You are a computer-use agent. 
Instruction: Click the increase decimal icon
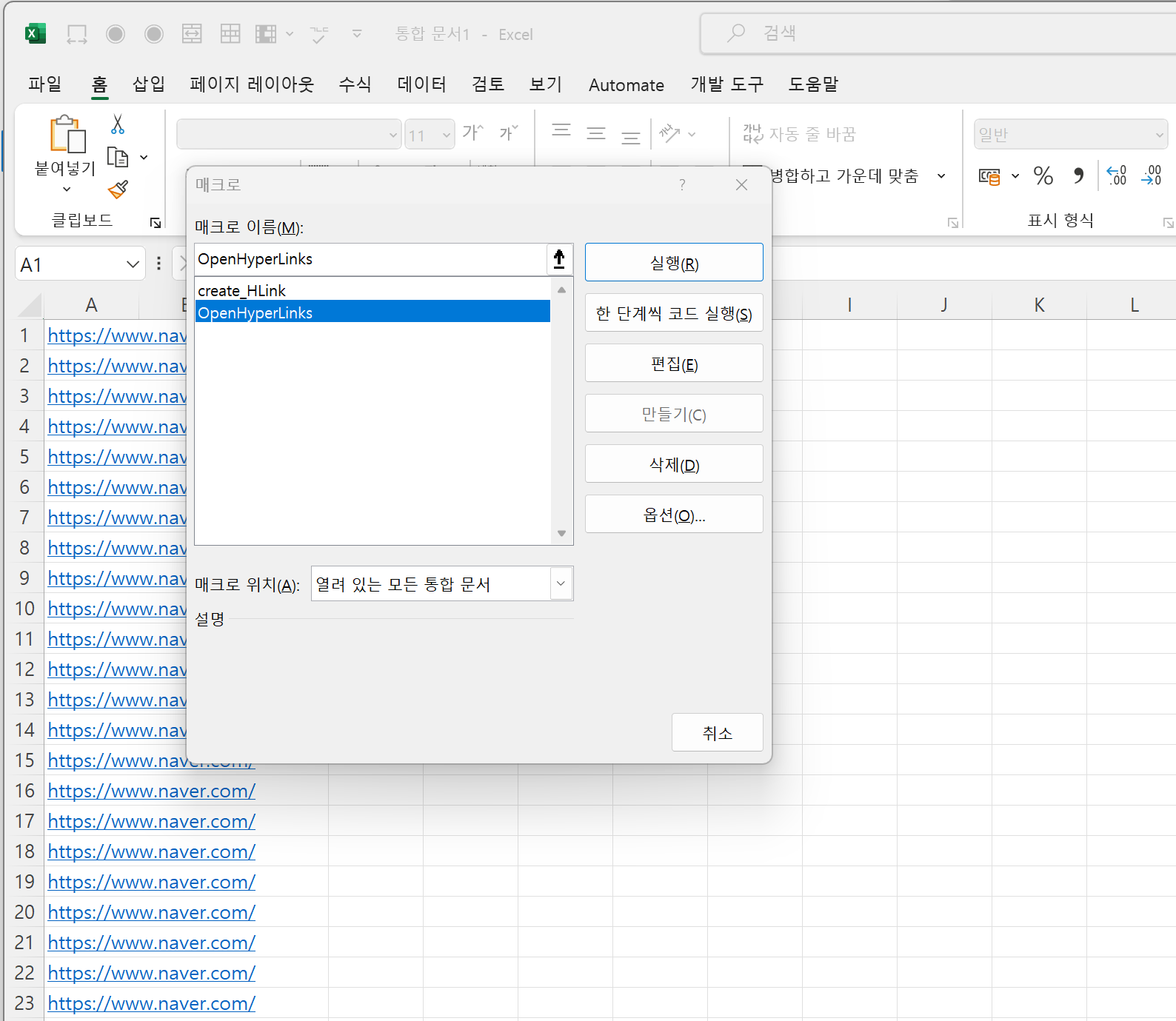[x=1117, y=175]
